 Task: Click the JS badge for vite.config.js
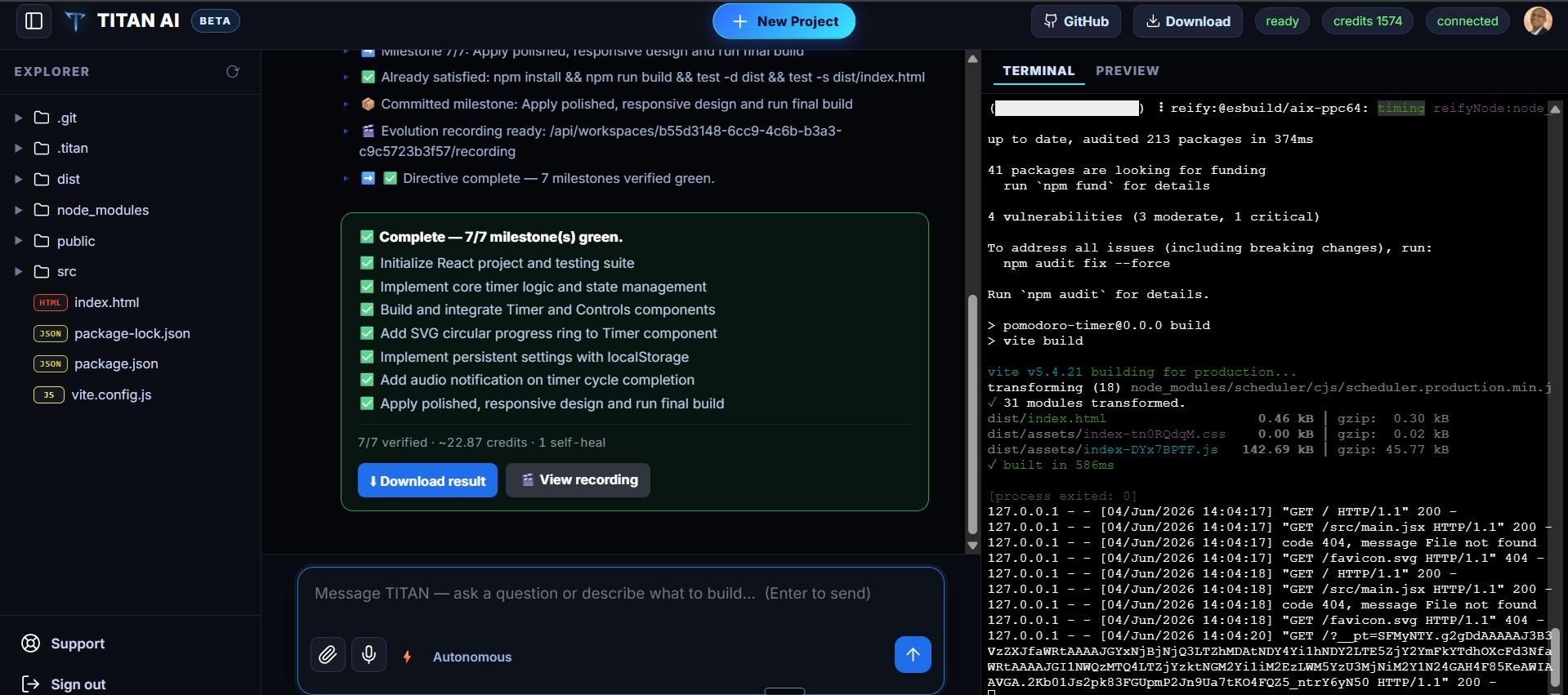click(48, 394)
